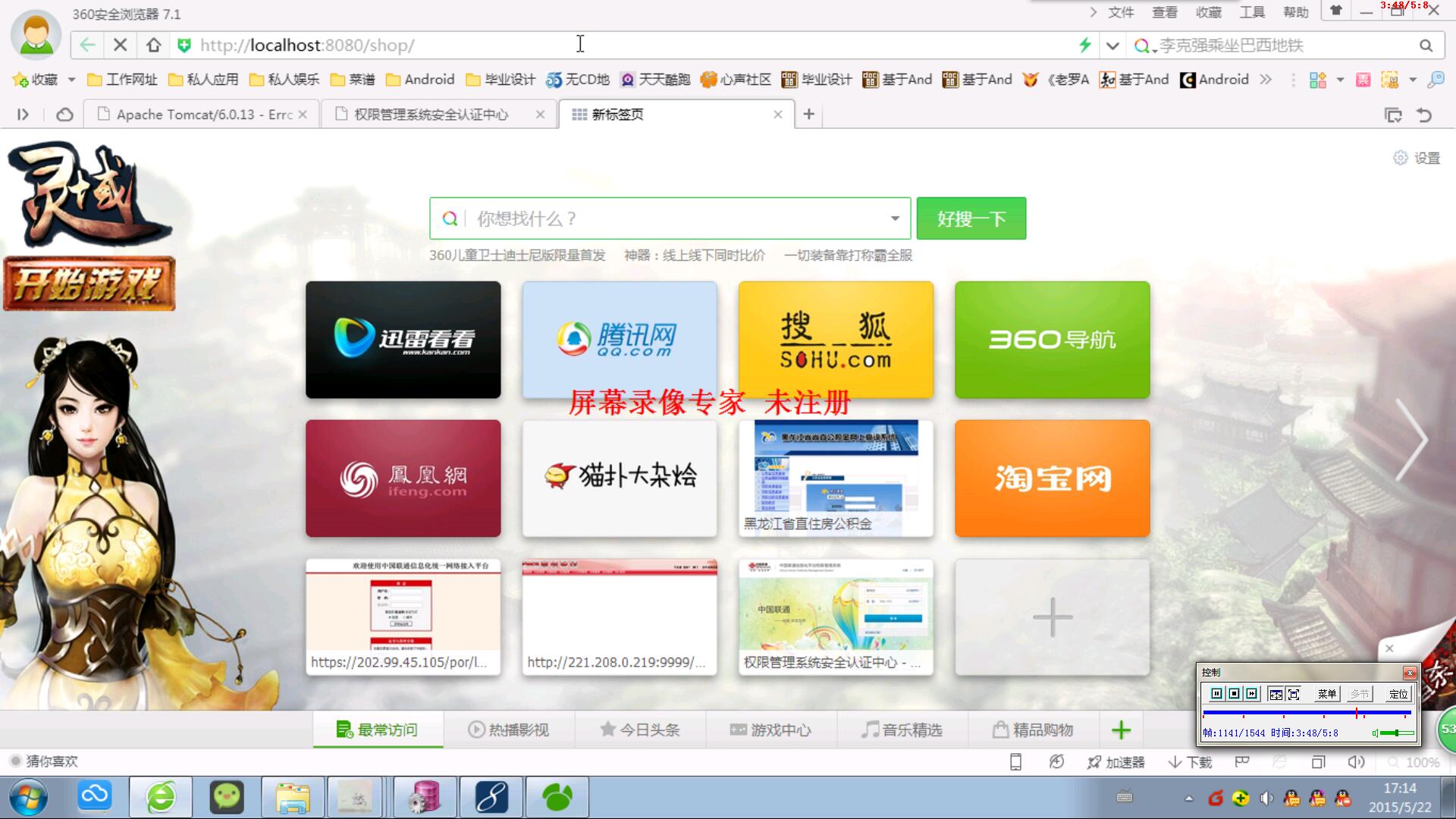The image size is (1456, 819).
Task: Go to next page of tiles with right arrow
Action: [x=1411, y=440]
